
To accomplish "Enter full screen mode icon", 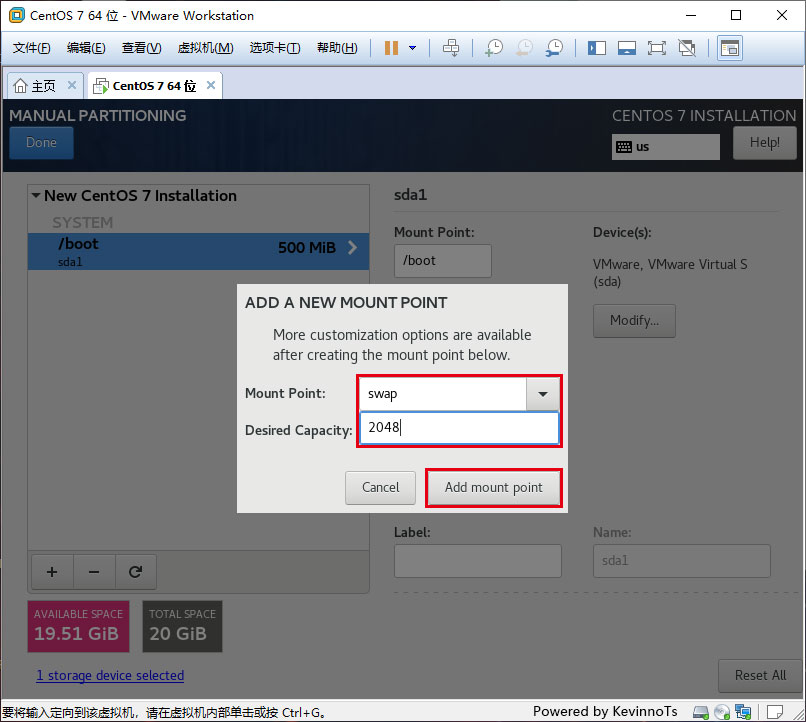I will coord(656,48).
